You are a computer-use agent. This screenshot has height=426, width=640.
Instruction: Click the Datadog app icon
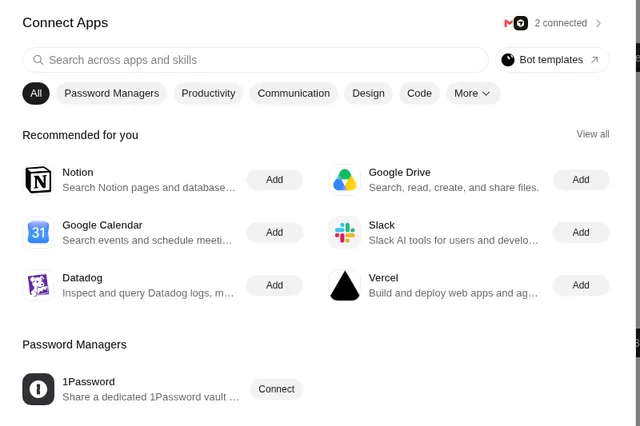coord(38,285)
